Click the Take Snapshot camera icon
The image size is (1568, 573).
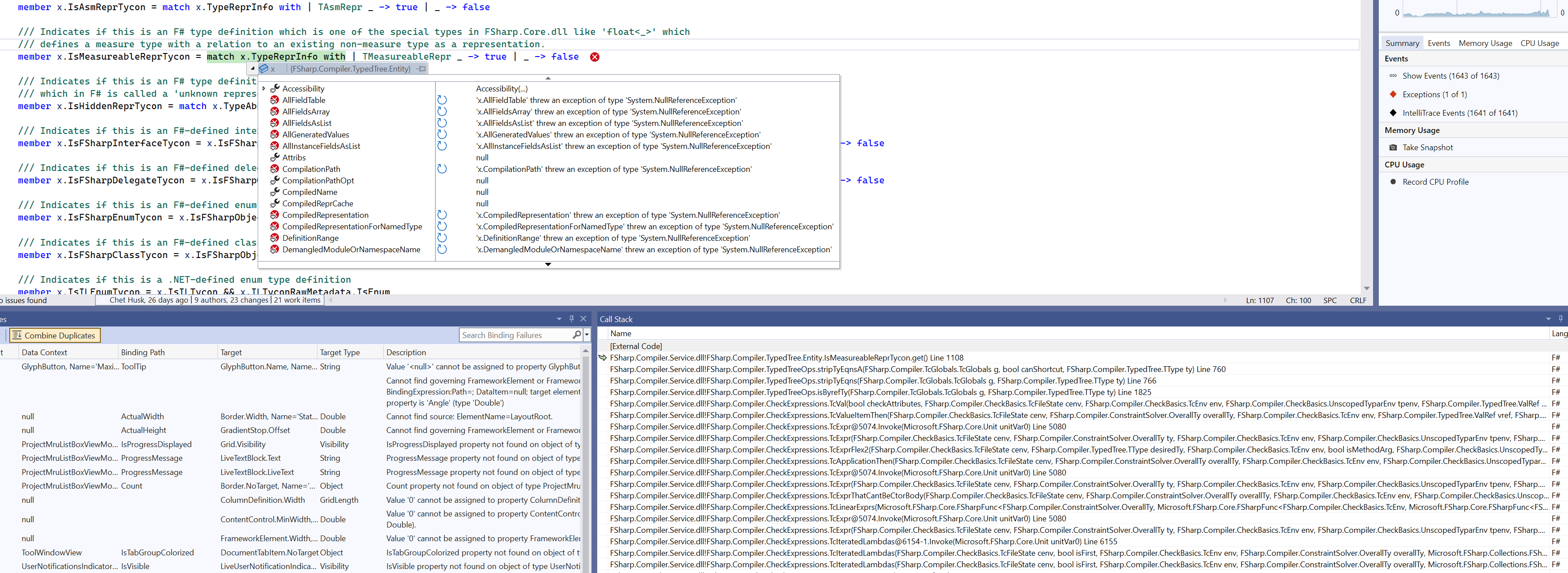coord(1393,147)
